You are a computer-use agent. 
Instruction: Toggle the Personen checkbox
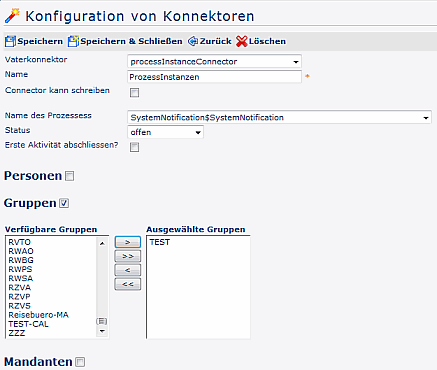(70, 176)
